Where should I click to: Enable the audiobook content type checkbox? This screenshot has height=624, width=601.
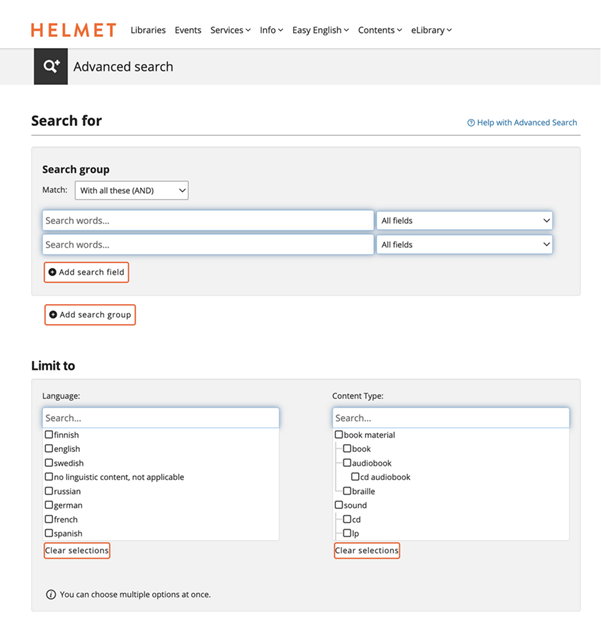pyautogui.click(x=348, y=463)
